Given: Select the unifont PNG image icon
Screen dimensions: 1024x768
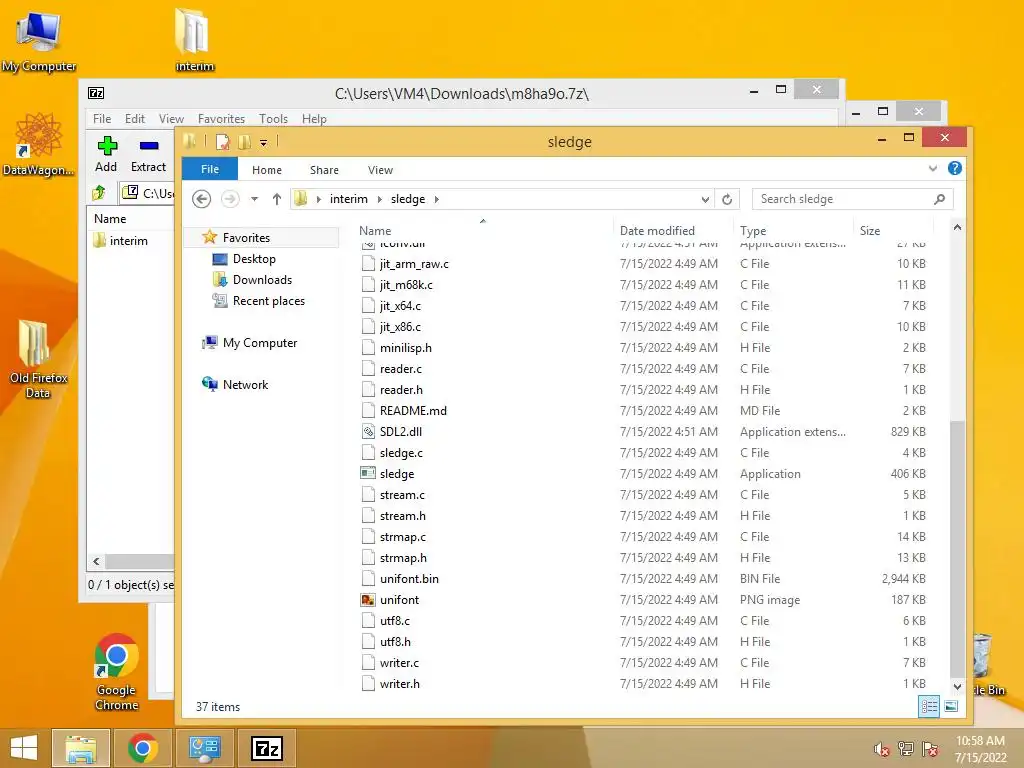Looking at the screenshot, I should 368,600.
